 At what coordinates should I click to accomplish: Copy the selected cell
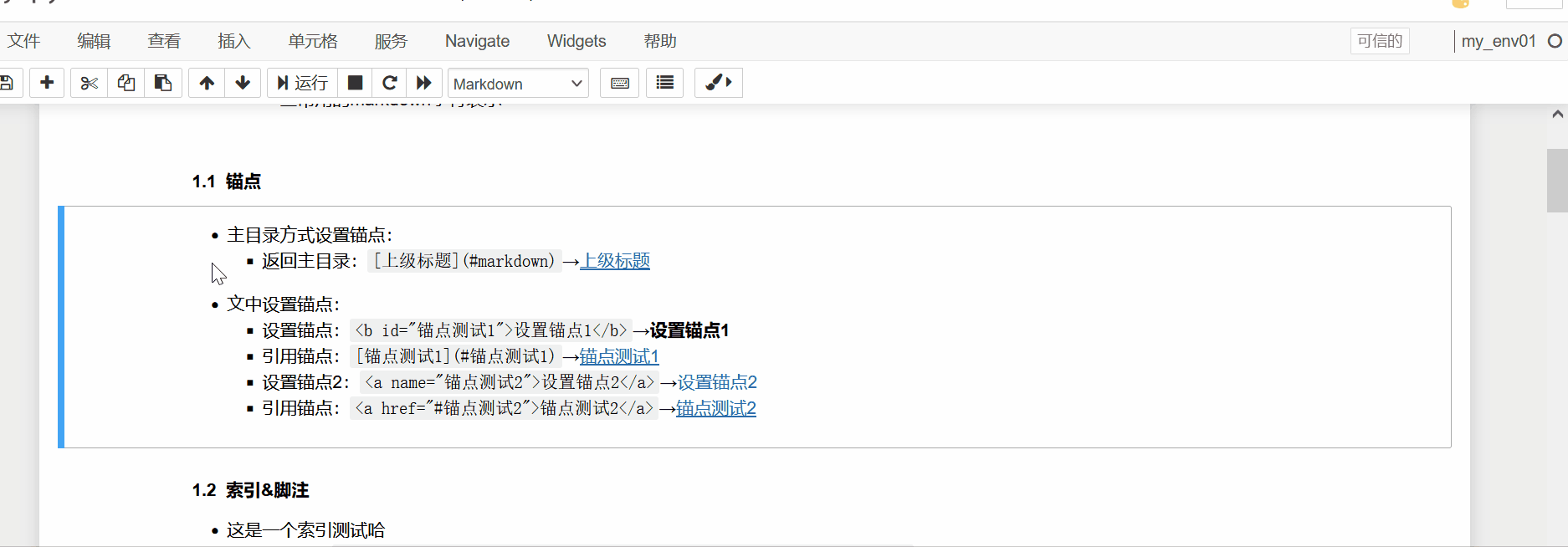126,83
